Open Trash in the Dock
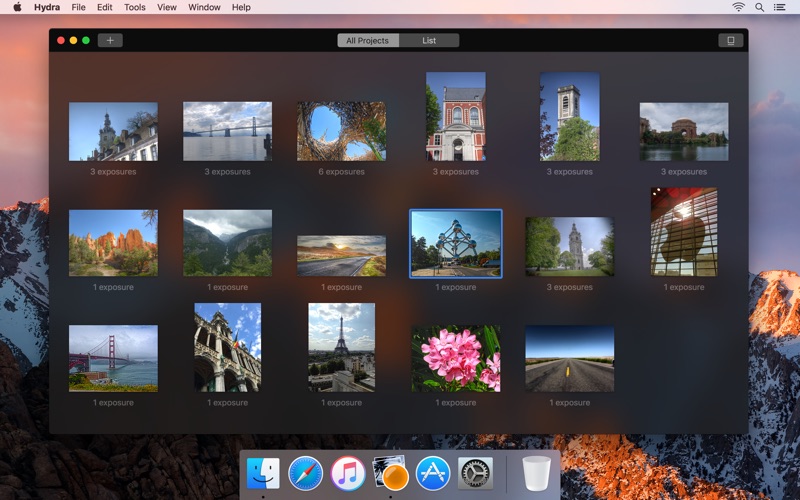The image size is (800, 500). (536, 472)
